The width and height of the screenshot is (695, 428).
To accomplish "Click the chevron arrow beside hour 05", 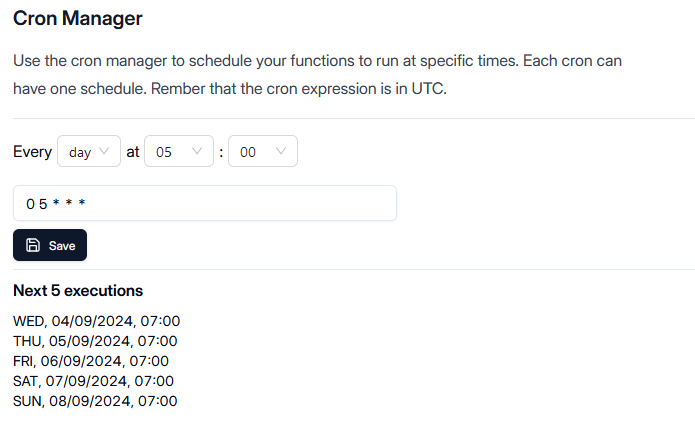I will 197,152.
